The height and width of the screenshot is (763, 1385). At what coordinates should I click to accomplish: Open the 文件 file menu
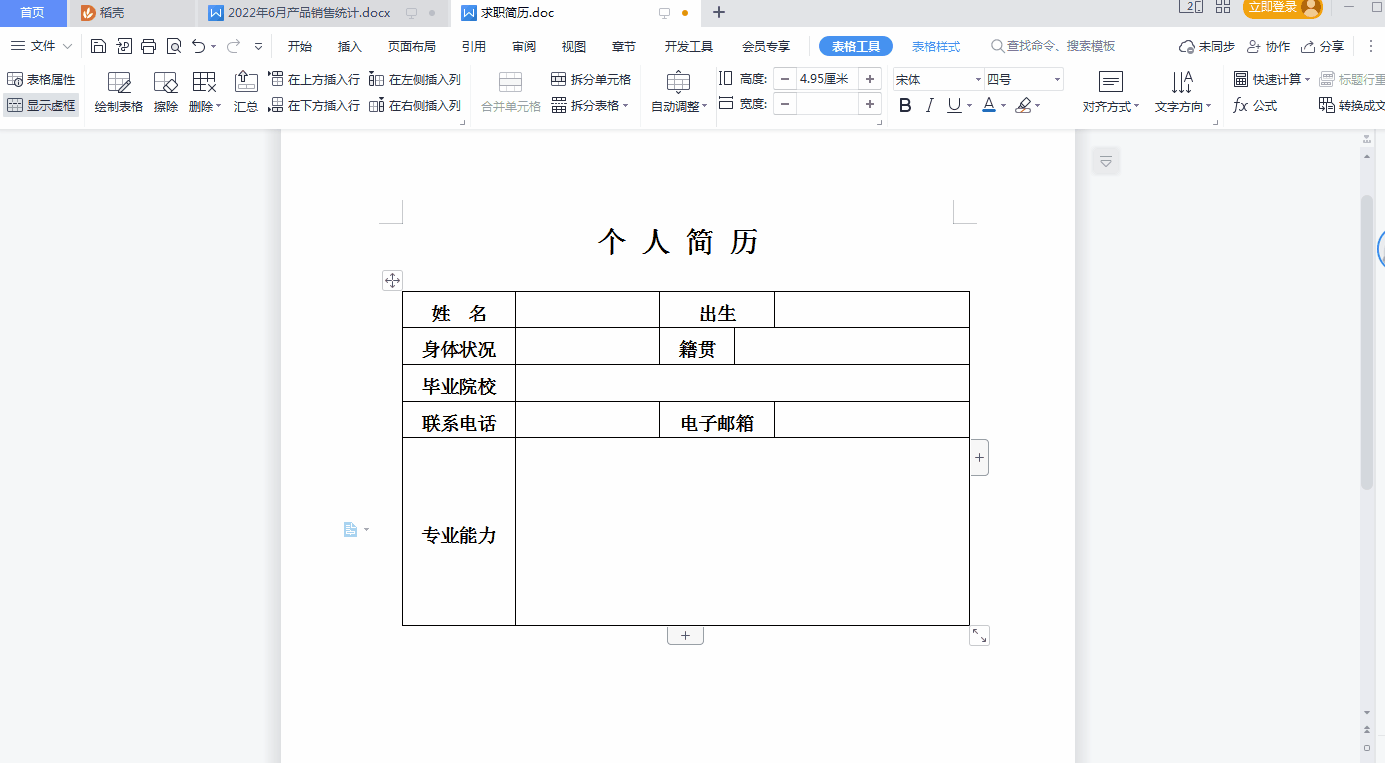point(41,46)
